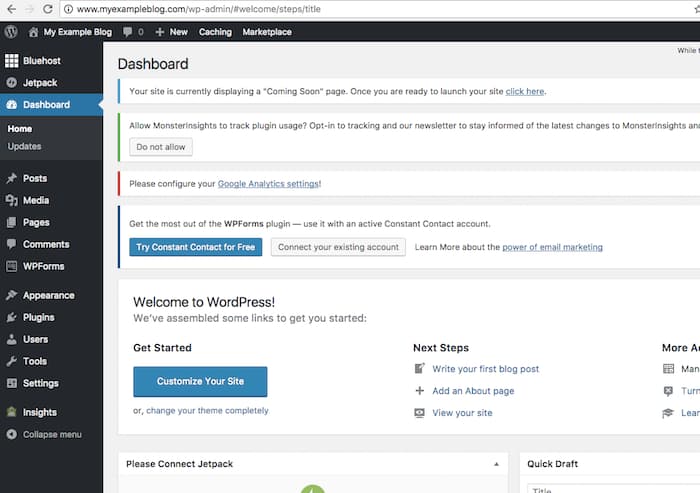Click the home icon beside My Example Blog
The height and width of the screenshot is (493, 700).
tap(33, 32)
